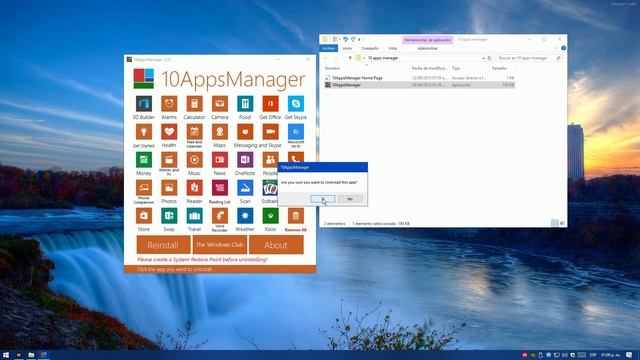640x360 pixels.
Task: Open the Action Center notifications icon
Action: point(629,355)
